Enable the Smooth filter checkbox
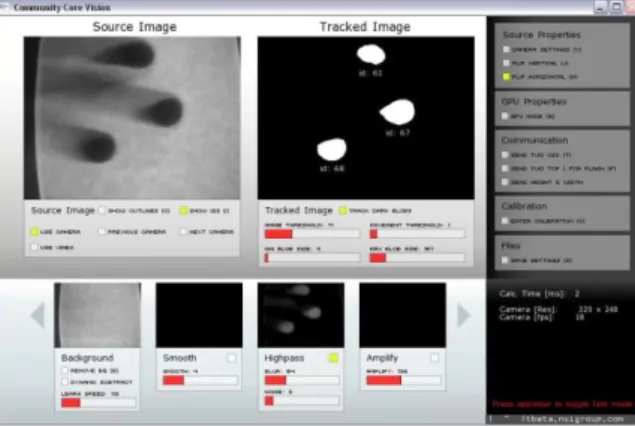 pos(231,358)
